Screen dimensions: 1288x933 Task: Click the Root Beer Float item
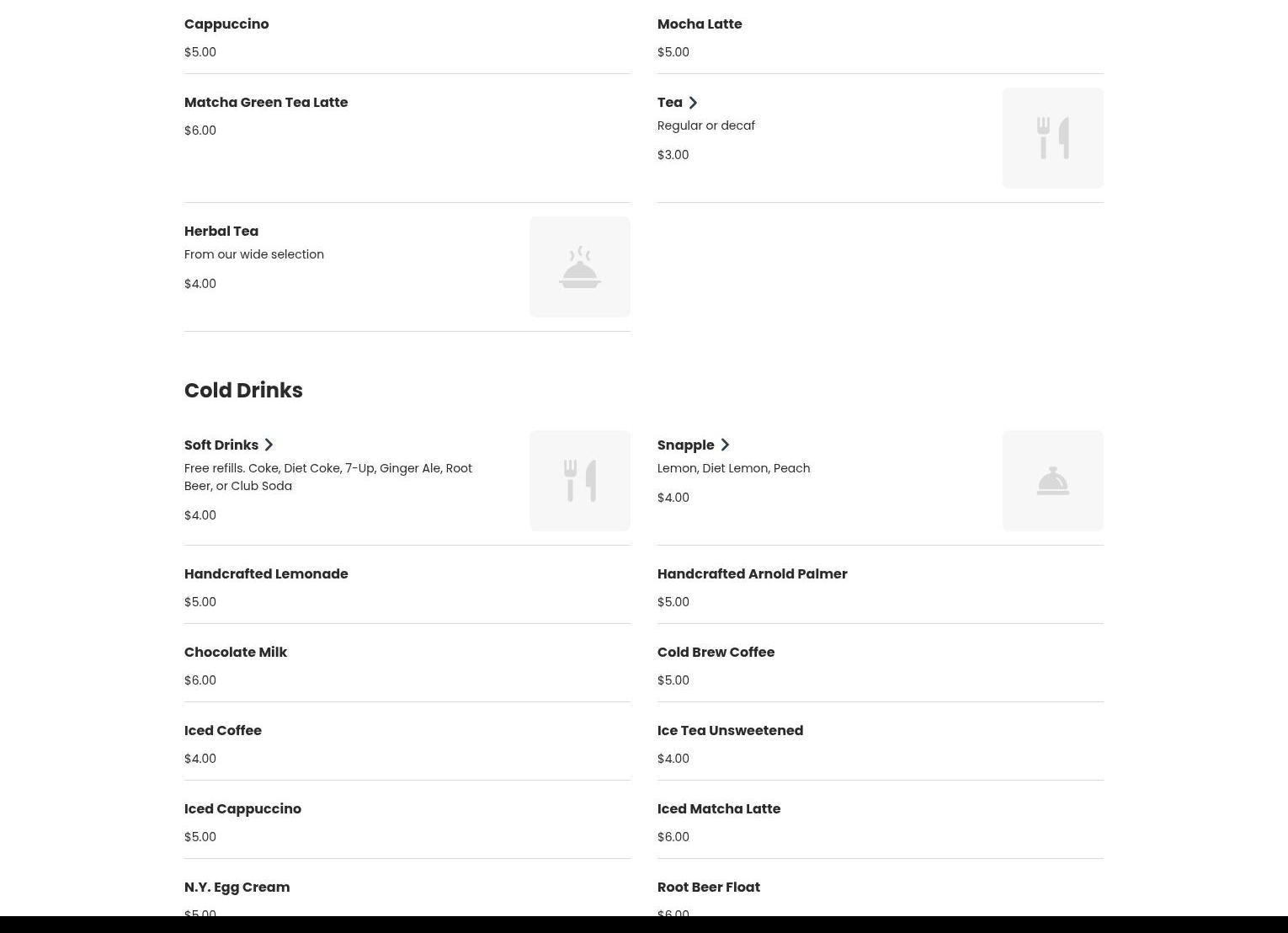[x=708, y=888]
